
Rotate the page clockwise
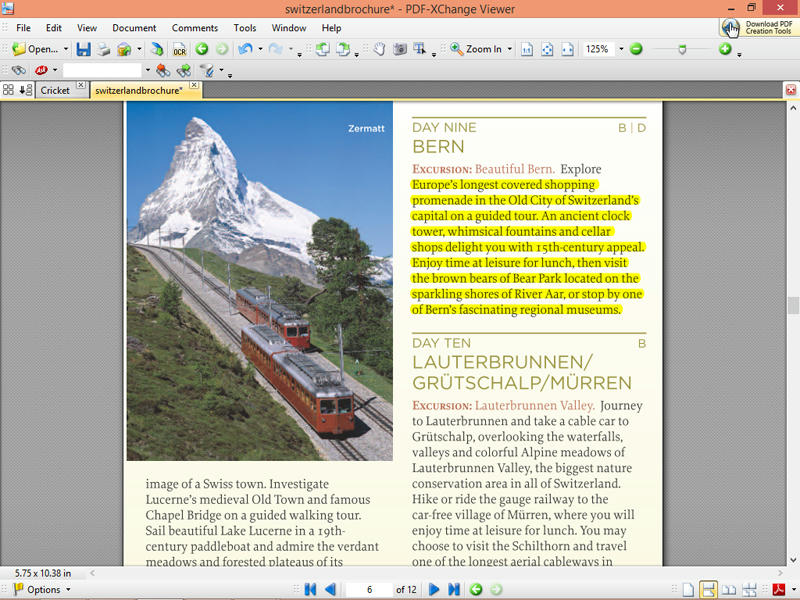(343, 49)
